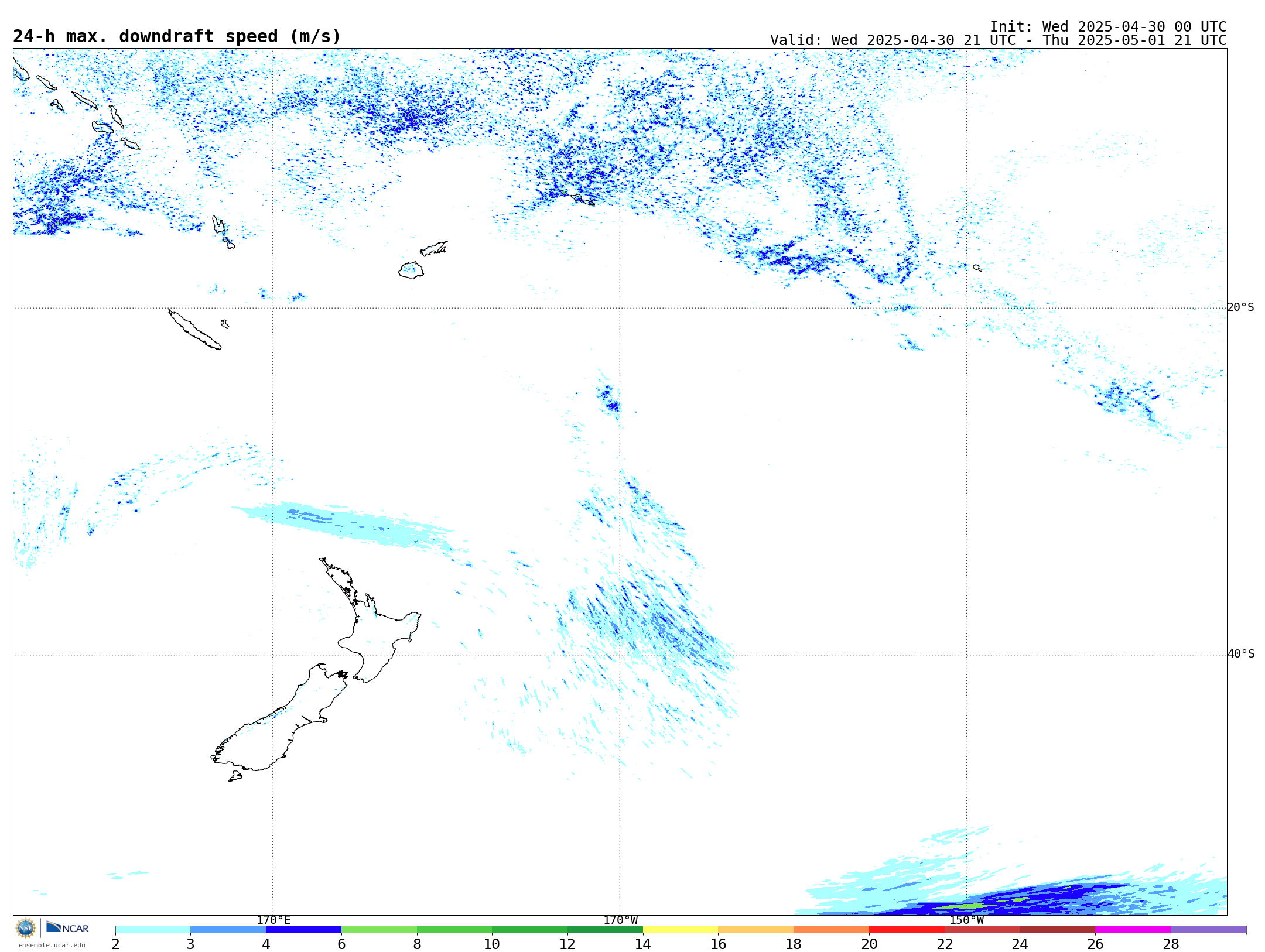Click the New Caledonia island outline
1265x952 pixels.
tap(195, 330)
